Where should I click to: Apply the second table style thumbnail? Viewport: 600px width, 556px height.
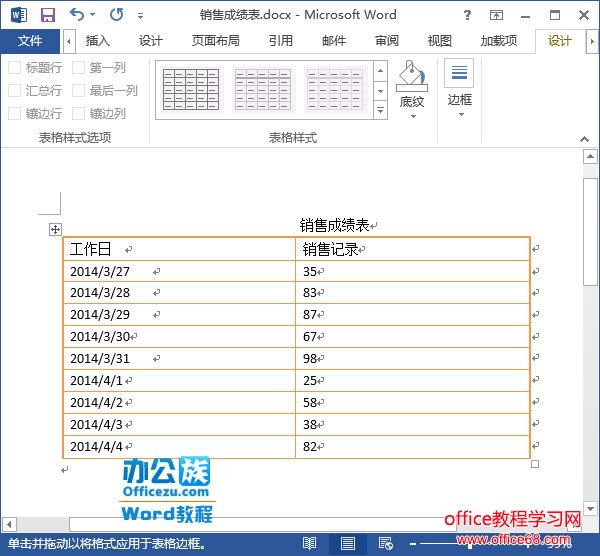[x=263, y=90]
